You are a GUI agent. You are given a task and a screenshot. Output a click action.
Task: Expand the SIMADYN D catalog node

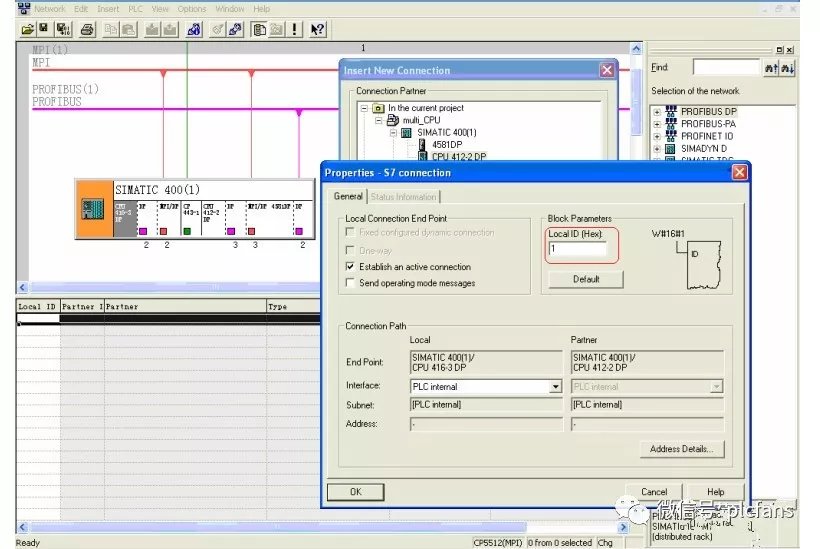[657, 149]
